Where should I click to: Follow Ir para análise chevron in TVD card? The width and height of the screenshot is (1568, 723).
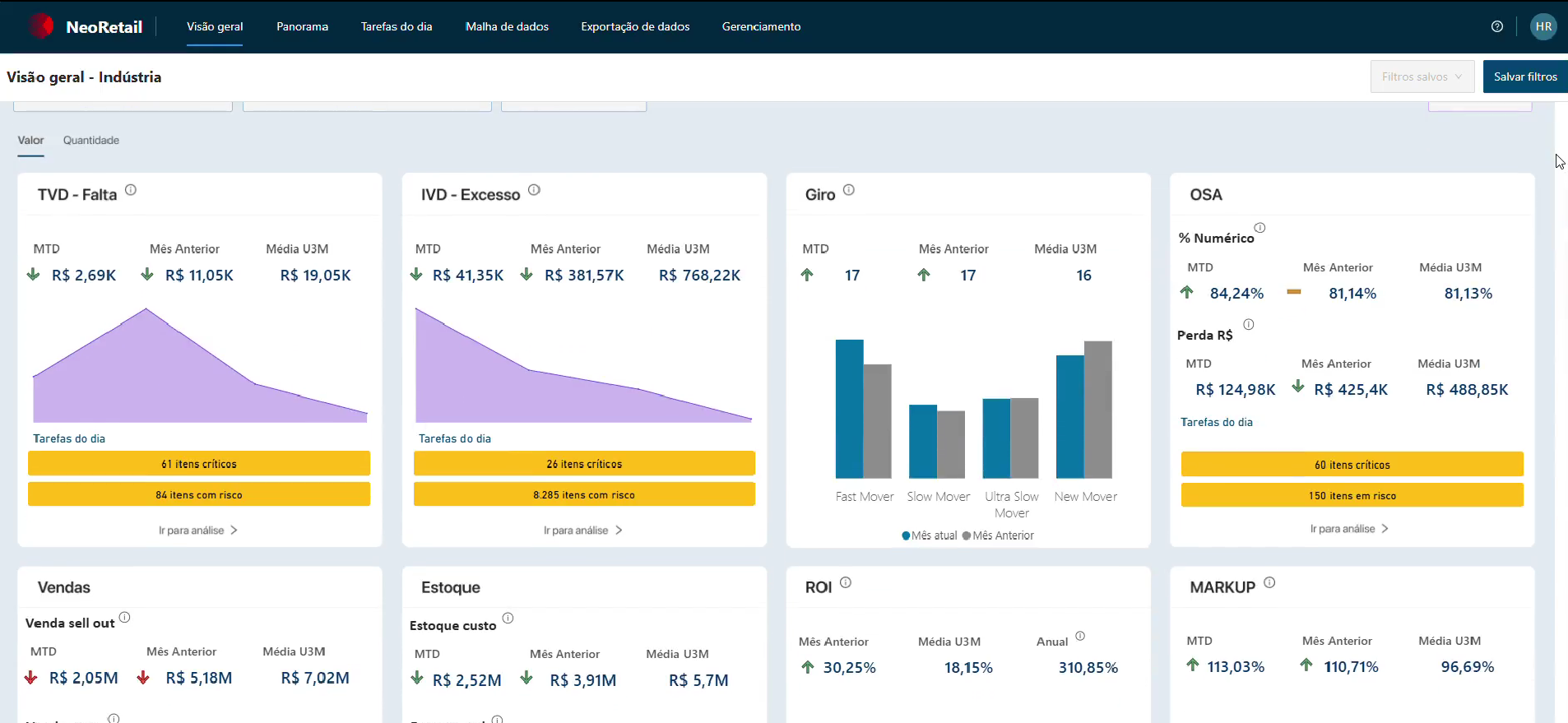pyautogui.click(x=234, y=531)
